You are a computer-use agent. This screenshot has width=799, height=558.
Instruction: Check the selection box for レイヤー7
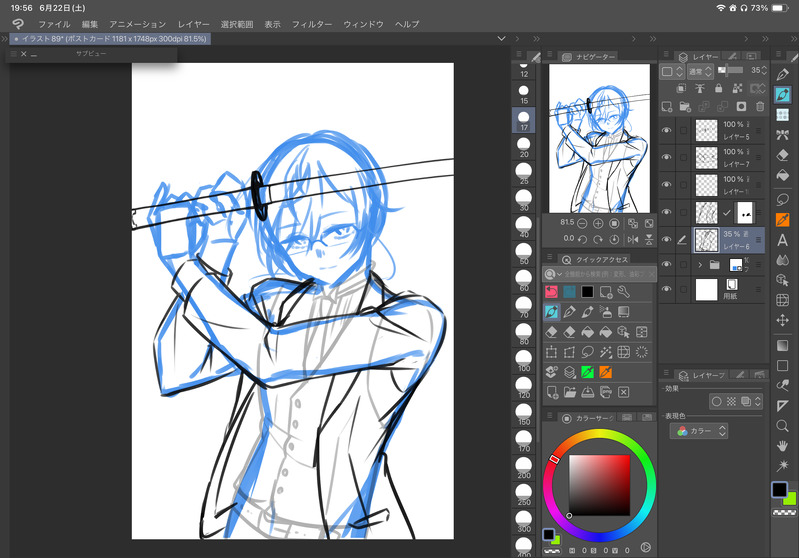[x=683, y=157]
